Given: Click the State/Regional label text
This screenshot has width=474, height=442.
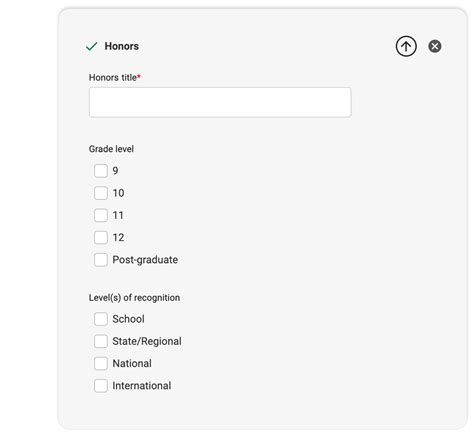Looking at the screenshot, I should pyautogui.click(x=147, y=341).
